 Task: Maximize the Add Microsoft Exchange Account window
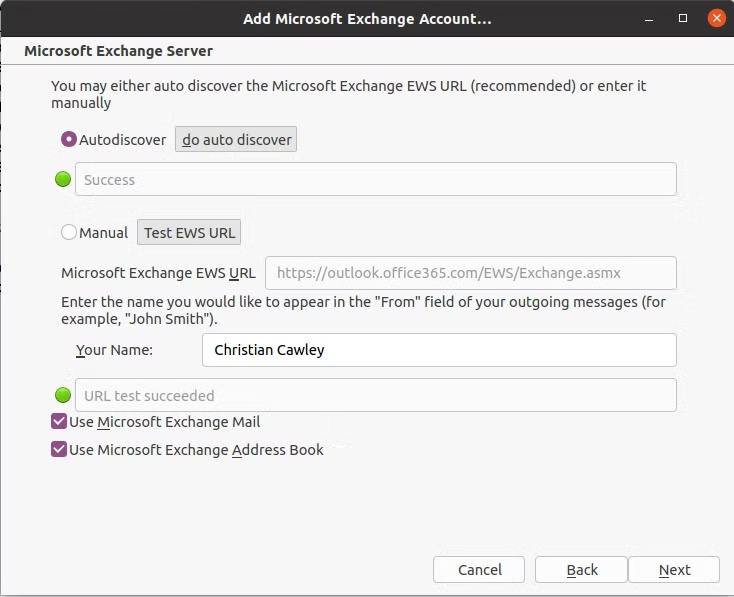tap(683, 18)
